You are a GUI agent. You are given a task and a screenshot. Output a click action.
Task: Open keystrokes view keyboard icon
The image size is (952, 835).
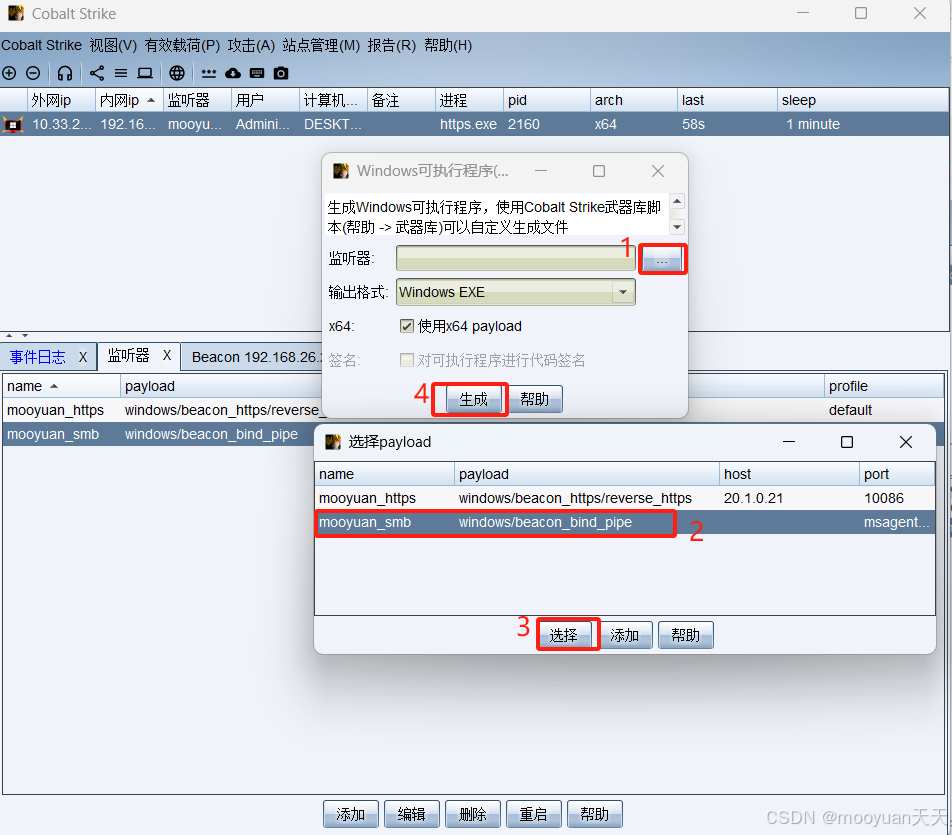click(257, 73)
